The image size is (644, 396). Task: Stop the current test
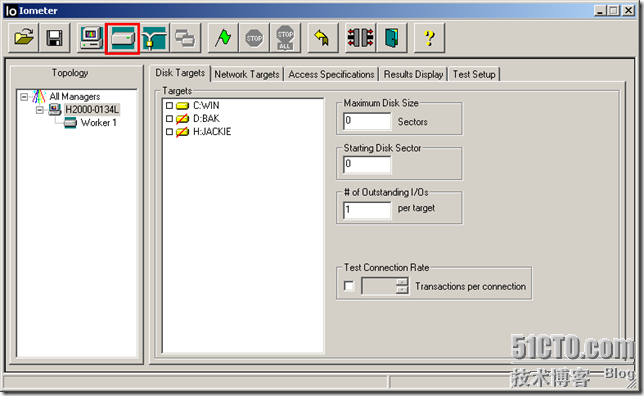coord(254,38)
